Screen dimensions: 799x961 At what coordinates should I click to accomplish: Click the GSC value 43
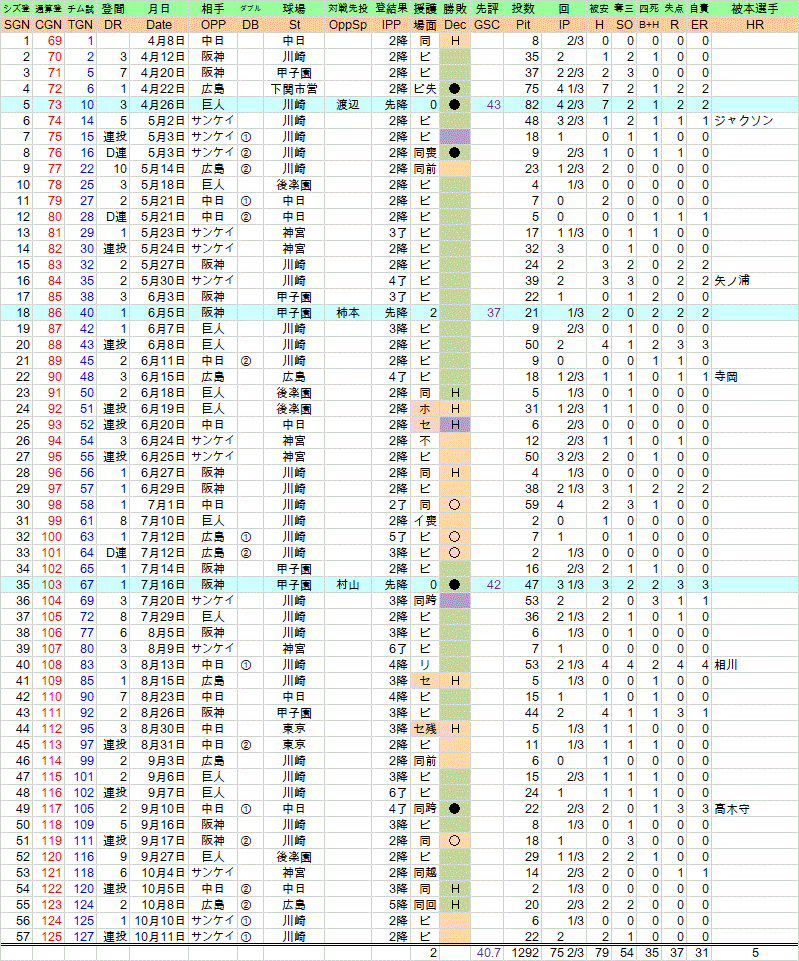tap(494, 105)
